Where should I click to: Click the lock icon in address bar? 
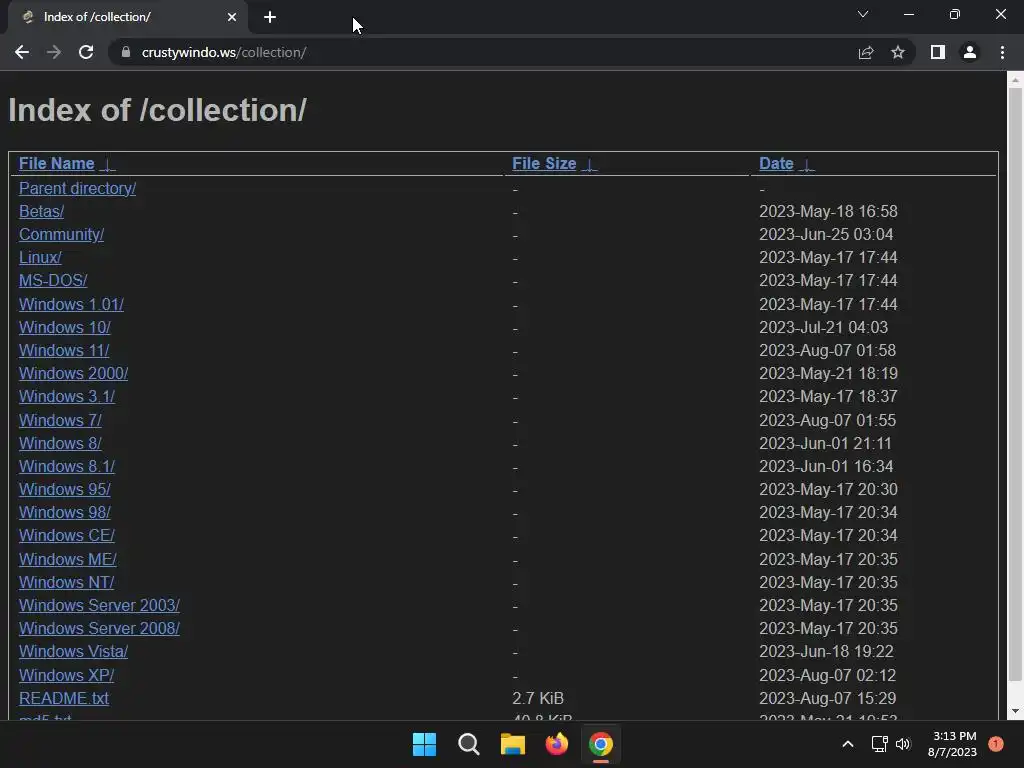pos(126,52)
